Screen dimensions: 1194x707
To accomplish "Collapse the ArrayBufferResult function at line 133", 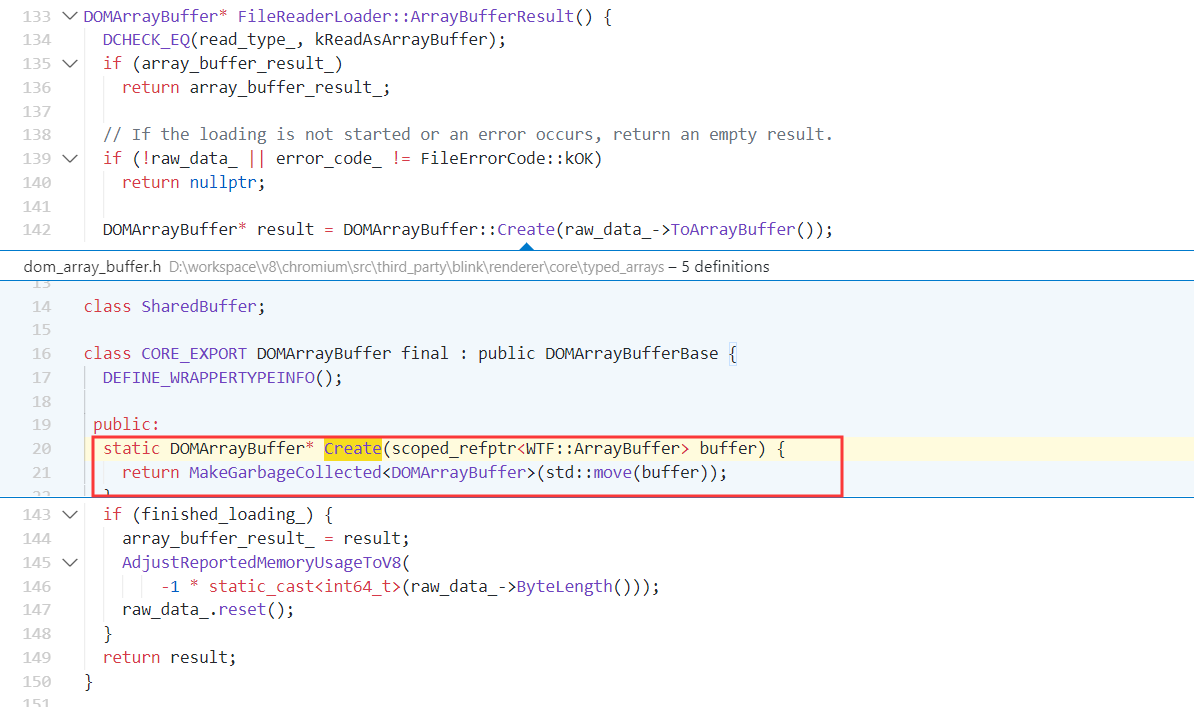I will click(69, 16).
